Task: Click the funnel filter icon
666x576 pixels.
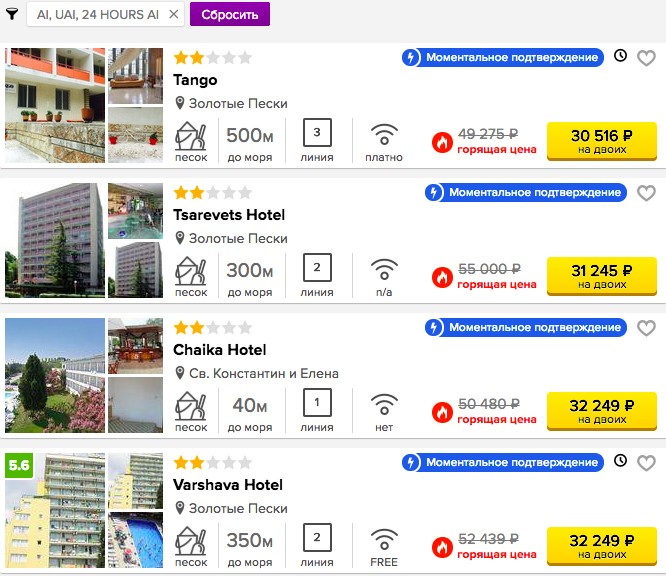Action: [12, 14]
